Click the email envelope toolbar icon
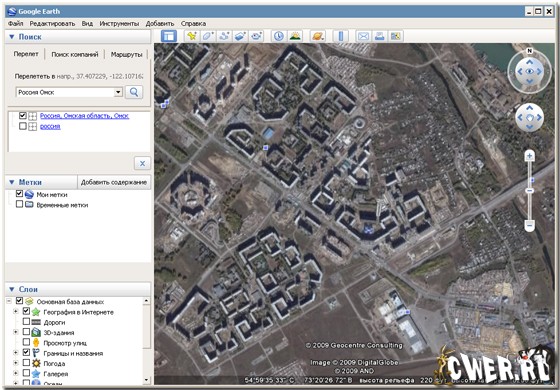 tap(363, 36)
